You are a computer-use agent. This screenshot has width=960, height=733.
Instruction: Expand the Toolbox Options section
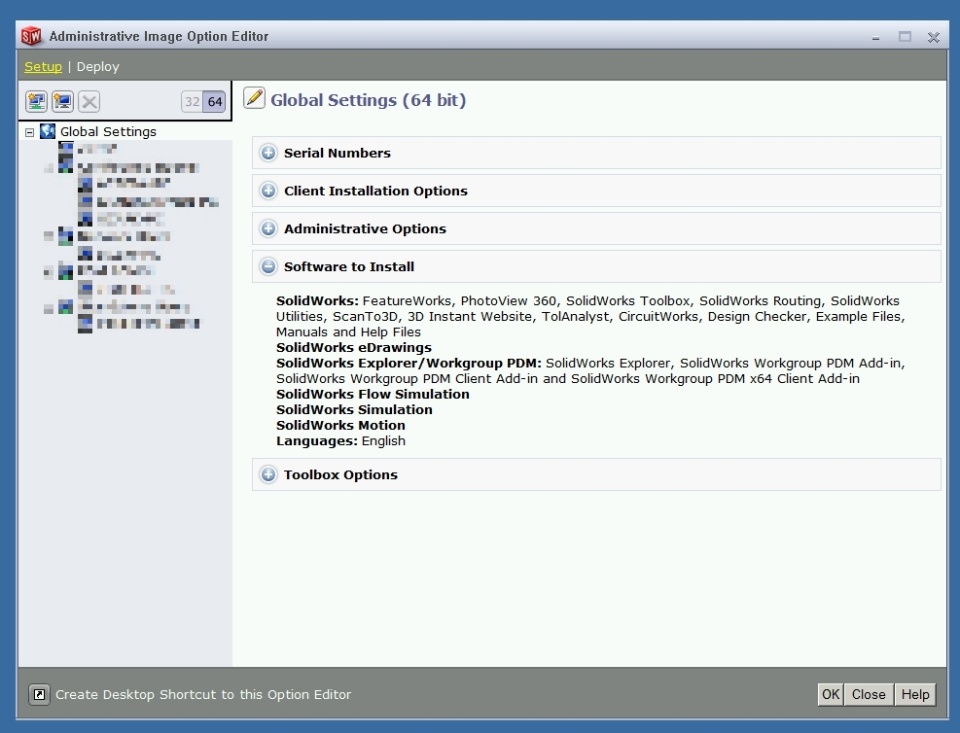[268, 475]
